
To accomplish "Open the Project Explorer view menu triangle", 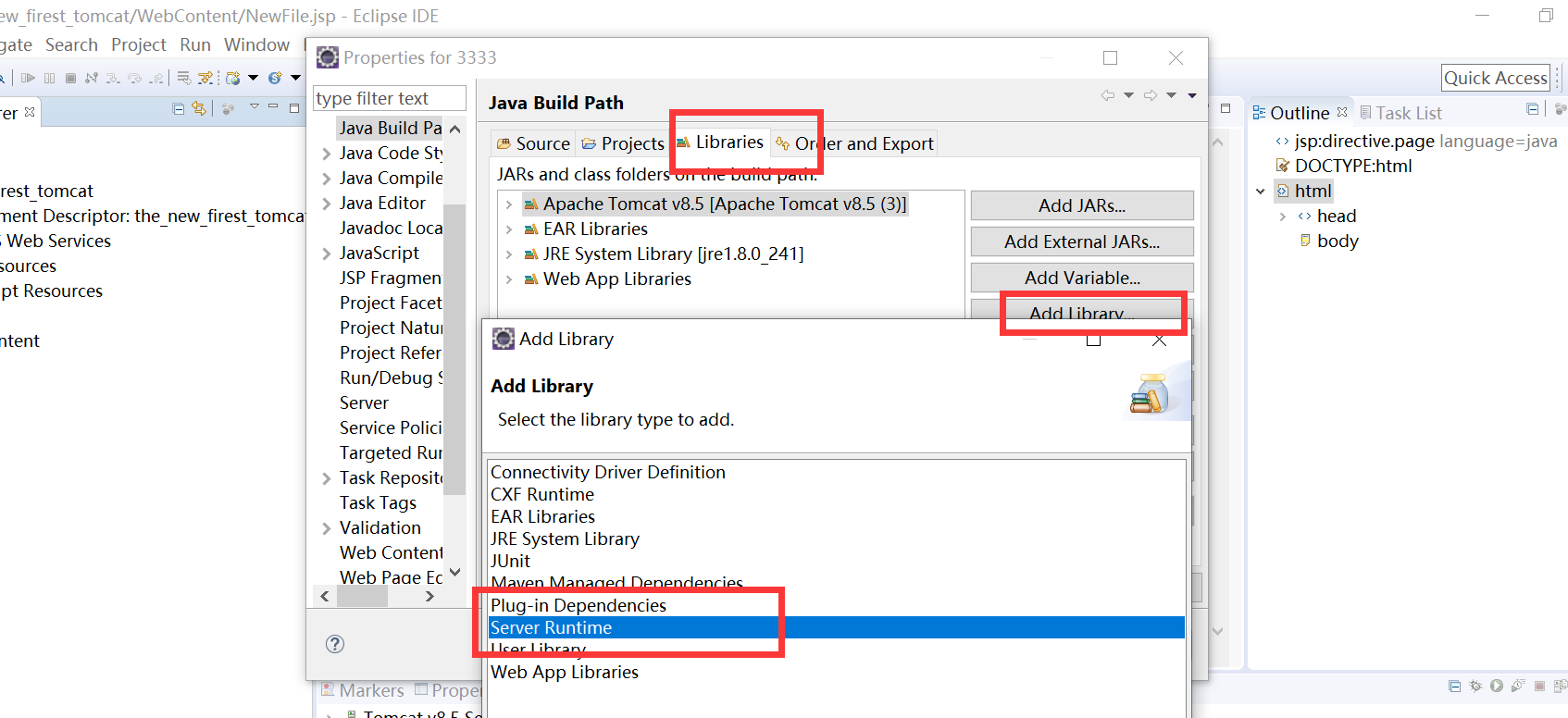I will [x=255, y=107].
